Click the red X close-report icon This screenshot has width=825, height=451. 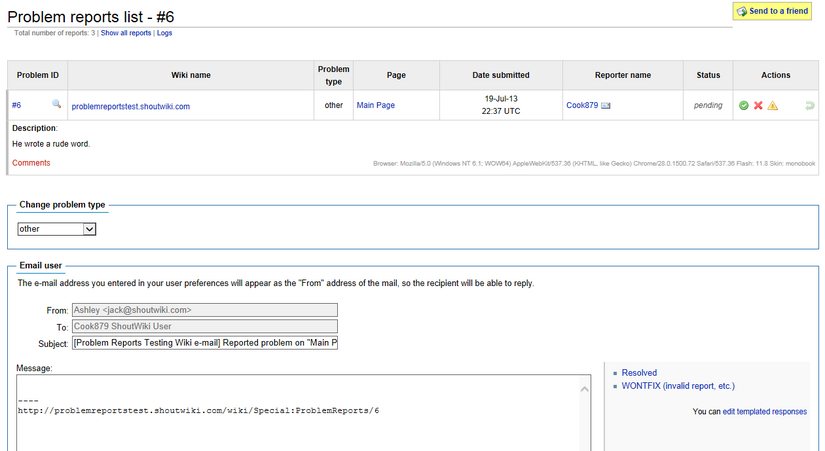(x=758, y=106)
